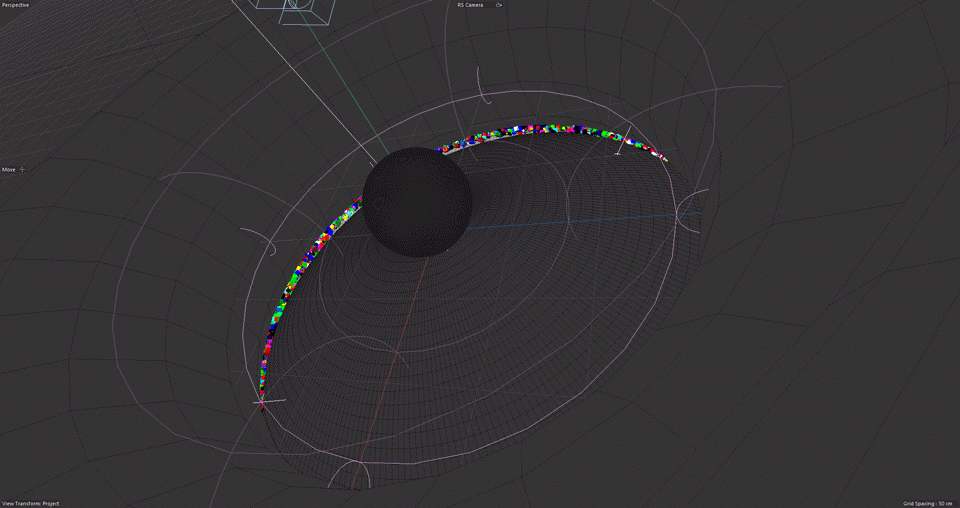Click the Grid Spacing : 50 cm text
The height and width of the screenshot is (508, 960).
point(930,503)
